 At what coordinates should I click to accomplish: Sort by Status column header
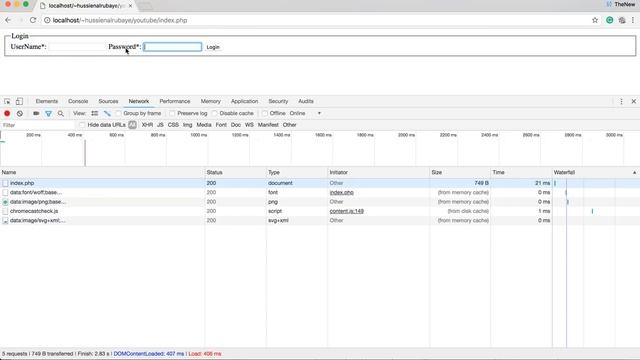coord(235,173)
